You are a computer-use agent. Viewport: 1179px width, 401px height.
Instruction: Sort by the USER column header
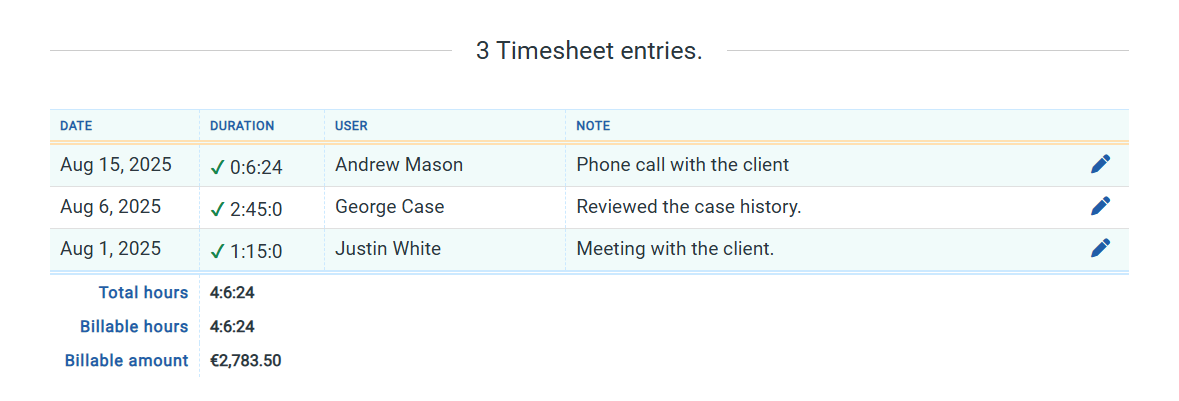pyautogui.click(x=351, y=126)
